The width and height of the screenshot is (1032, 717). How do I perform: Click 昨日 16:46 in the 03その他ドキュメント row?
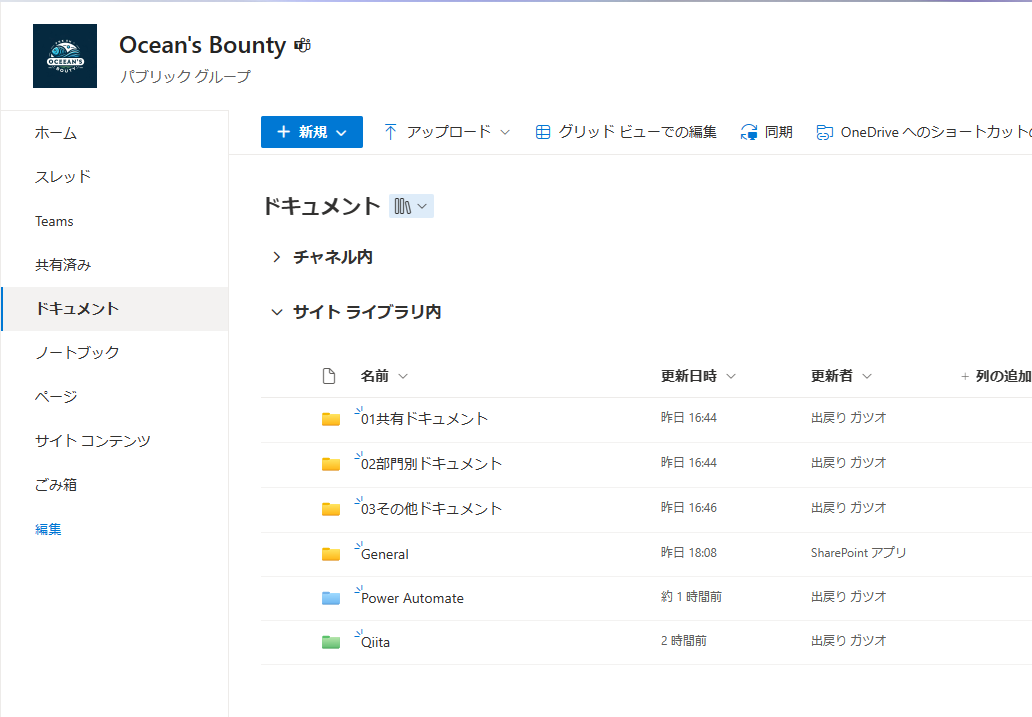(x=688, y=508)
